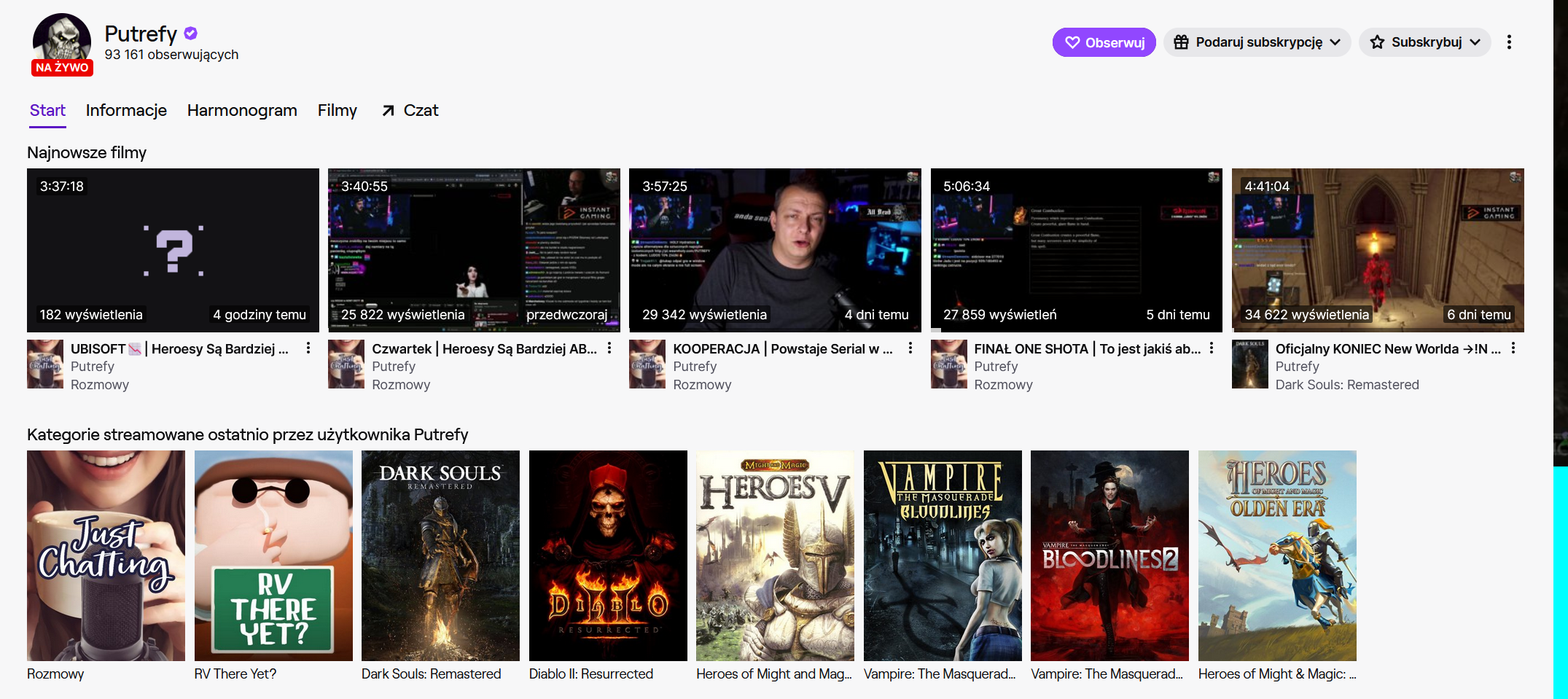Viewport: 1568px width, 699px height.
Task: Open options for Czwartek video
Action: click(x=609, y=348)
